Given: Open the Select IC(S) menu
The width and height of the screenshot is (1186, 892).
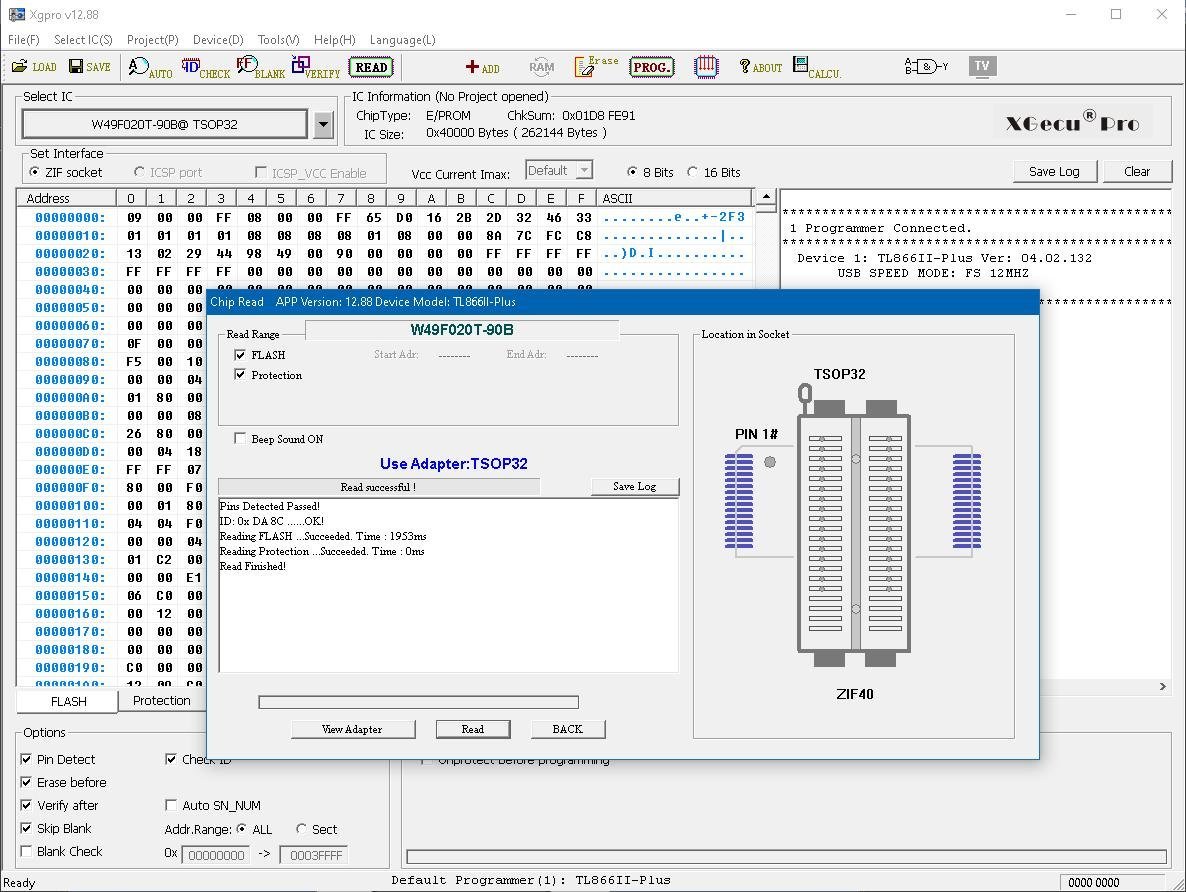Looking at the screenshot, I should pos(83,39).
